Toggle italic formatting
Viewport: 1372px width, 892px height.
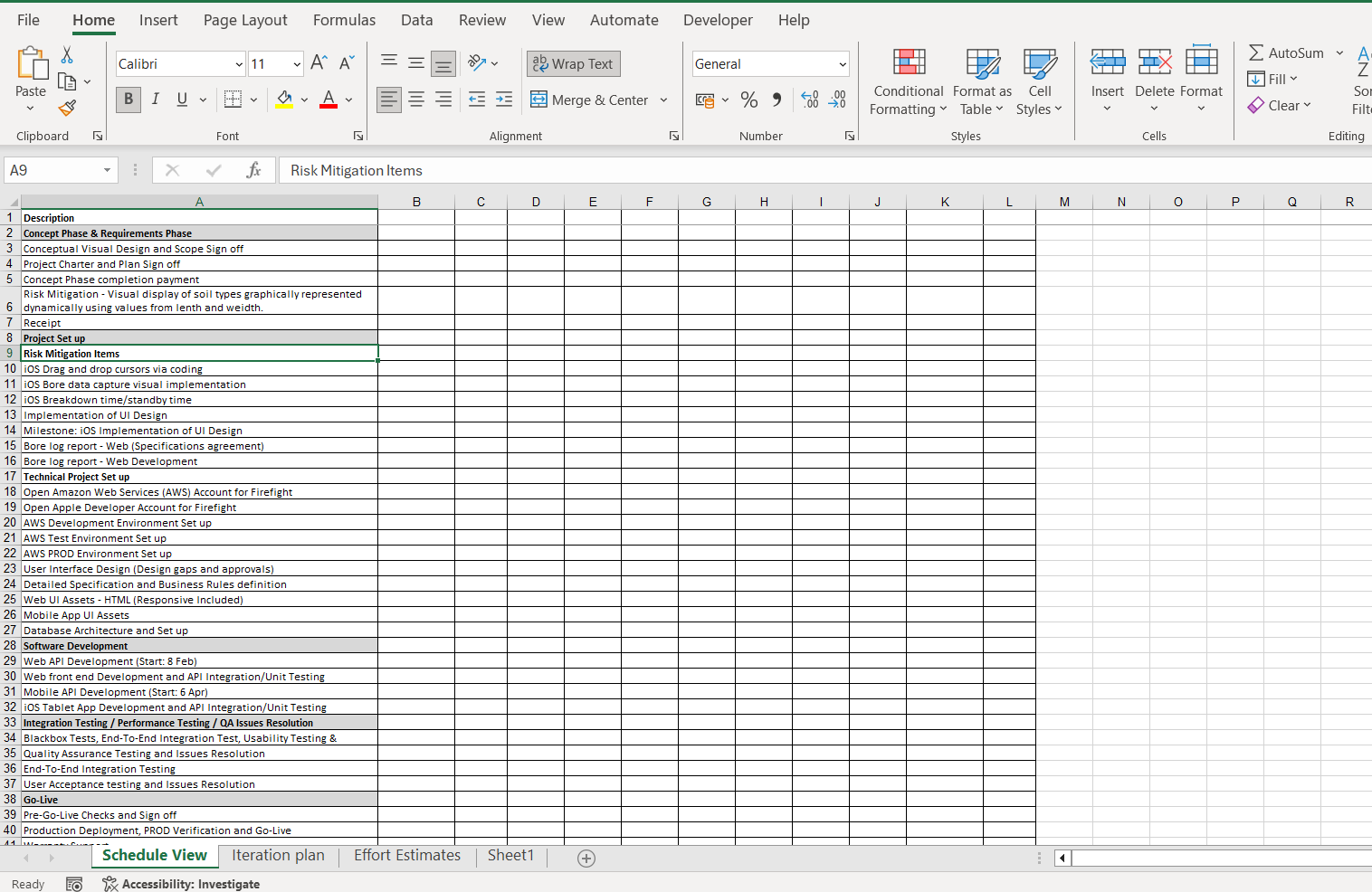click(155, 100)
